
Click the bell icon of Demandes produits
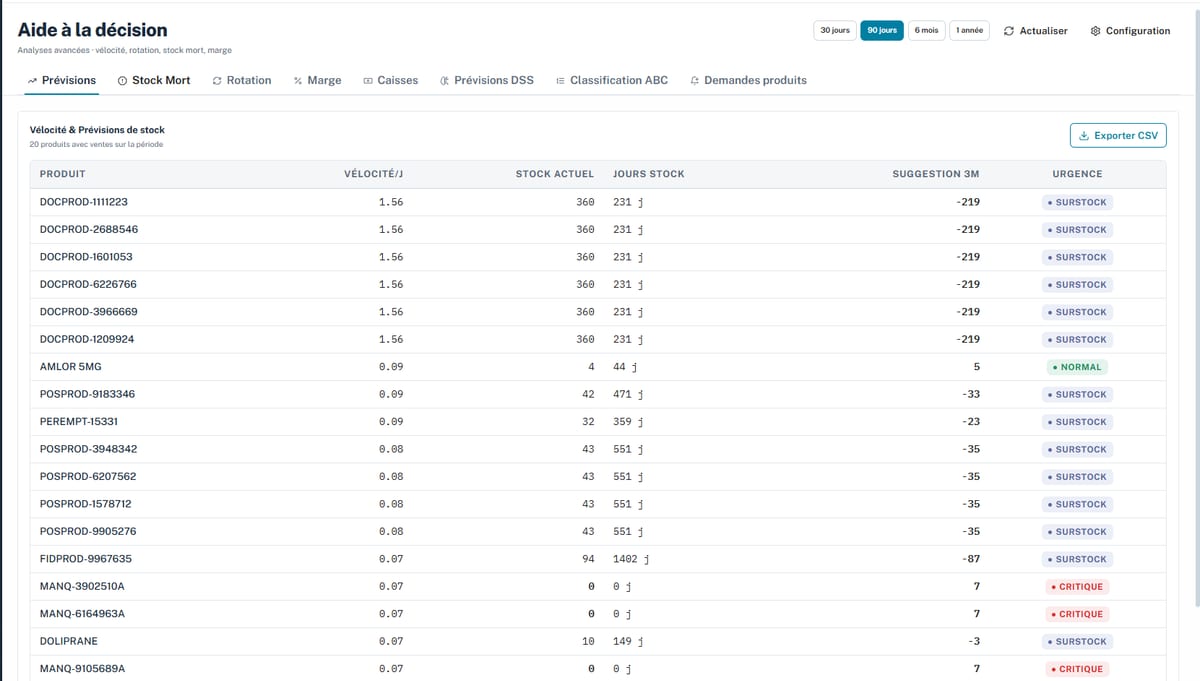click(695, 80)
